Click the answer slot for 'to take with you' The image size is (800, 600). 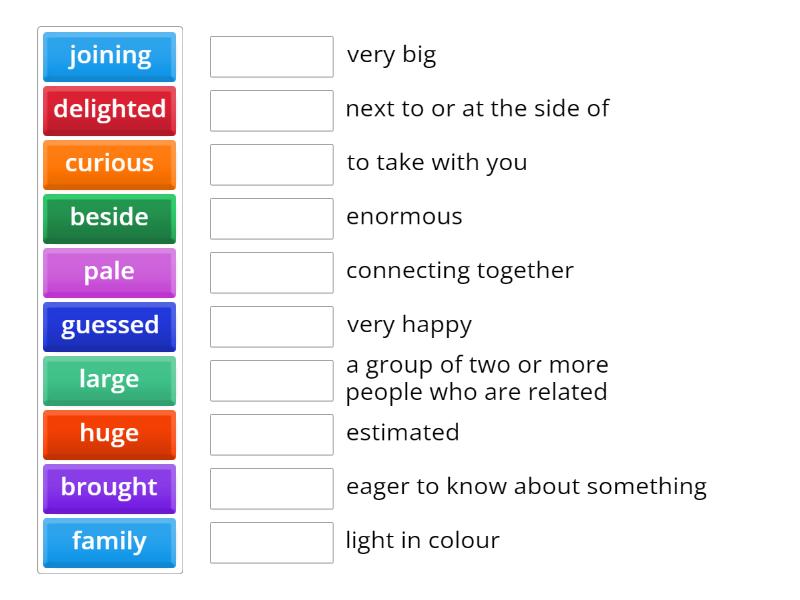coord(271,165)
